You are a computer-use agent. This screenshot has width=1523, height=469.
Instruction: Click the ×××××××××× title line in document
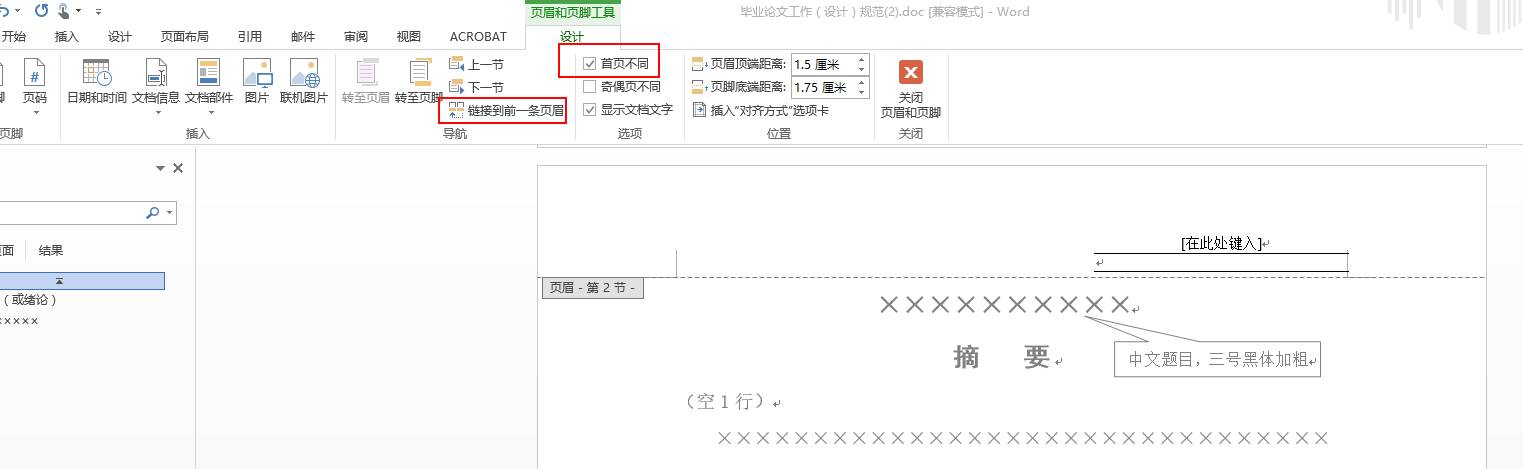[1004, 305]
